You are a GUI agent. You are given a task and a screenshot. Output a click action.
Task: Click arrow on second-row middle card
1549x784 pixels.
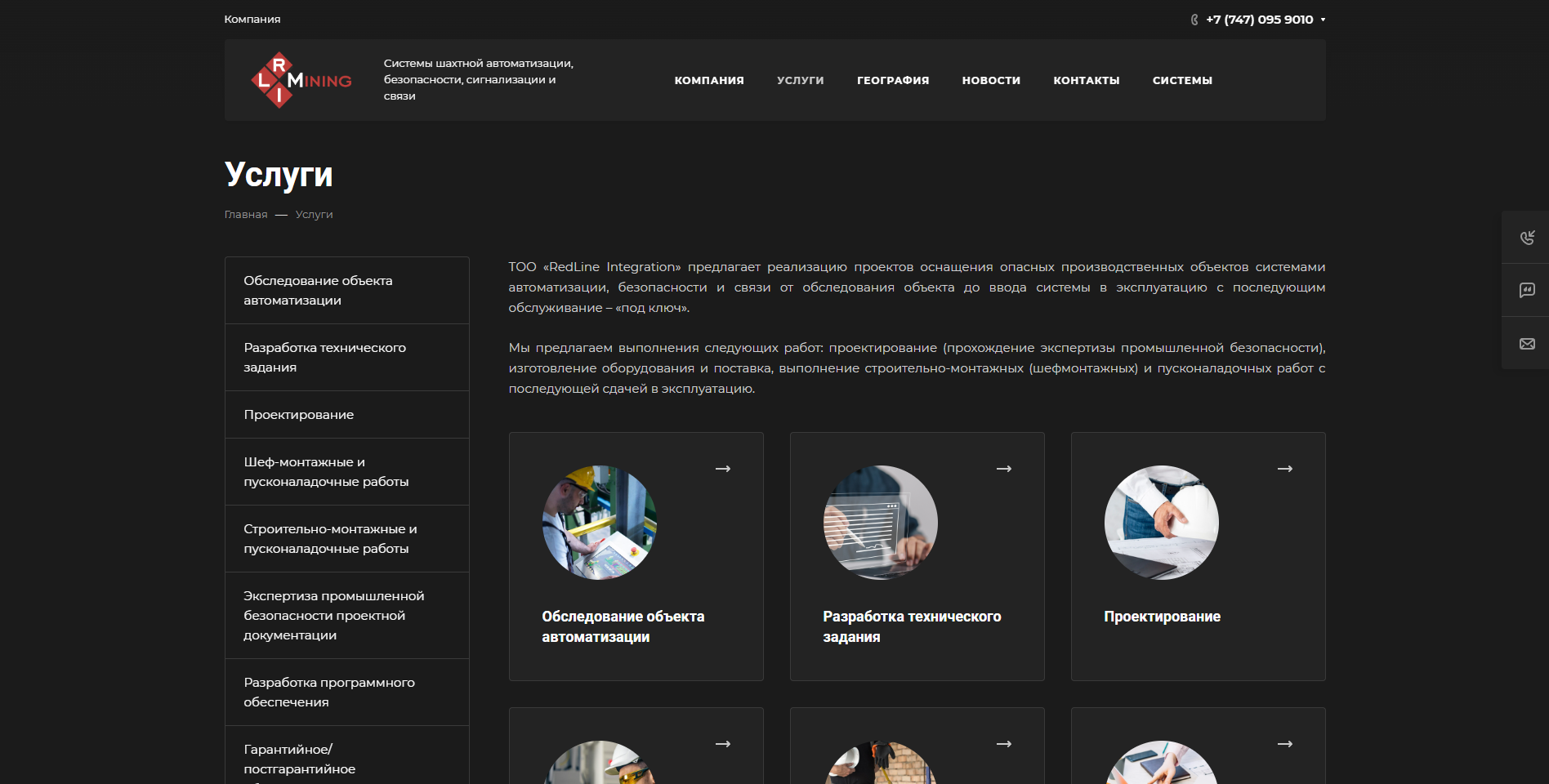(1004, 744)
